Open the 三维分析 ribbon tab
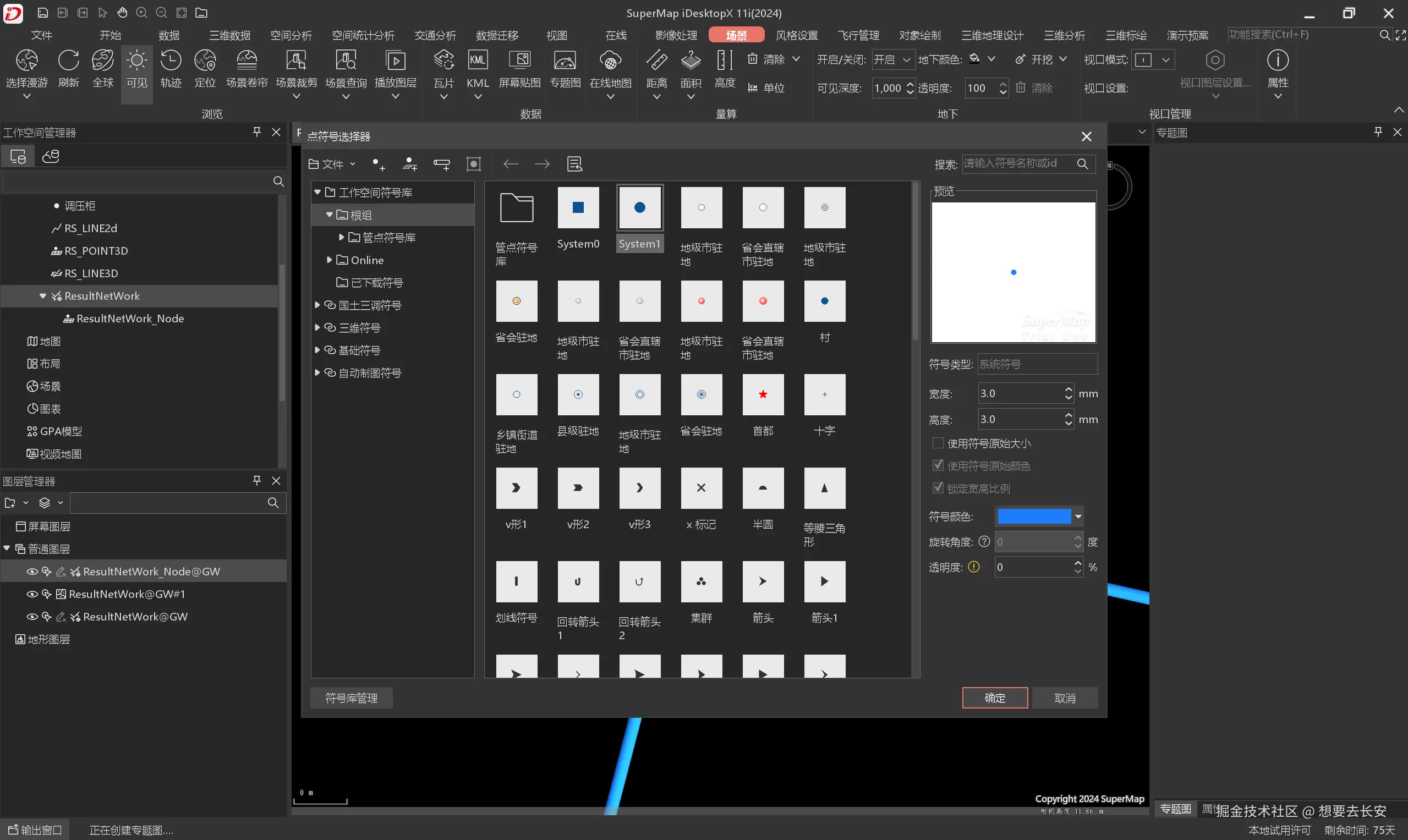 (x=1064, y=35)
